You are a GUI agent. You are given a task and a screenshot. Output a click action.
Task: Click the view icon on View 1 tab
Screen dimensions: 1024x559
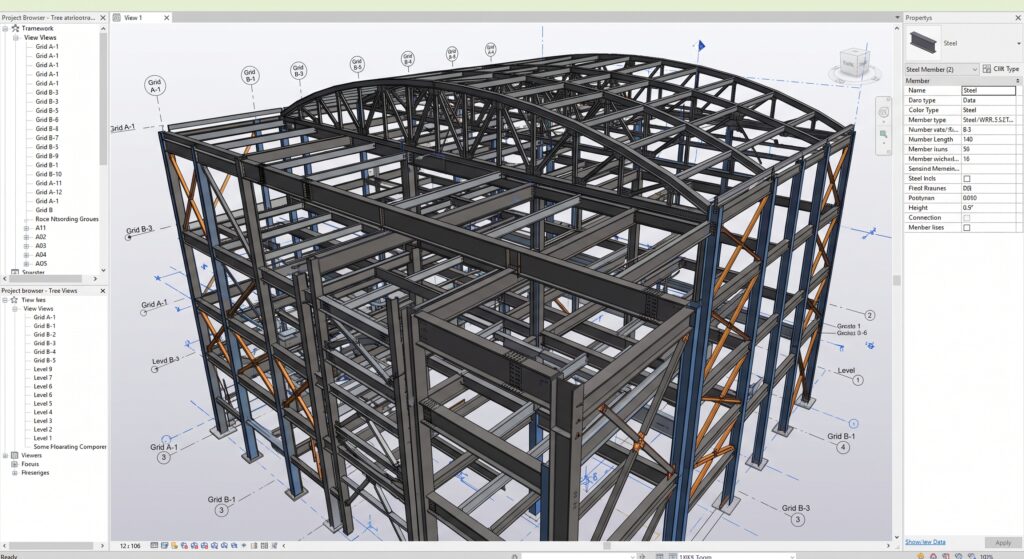[x=117, y=18]
